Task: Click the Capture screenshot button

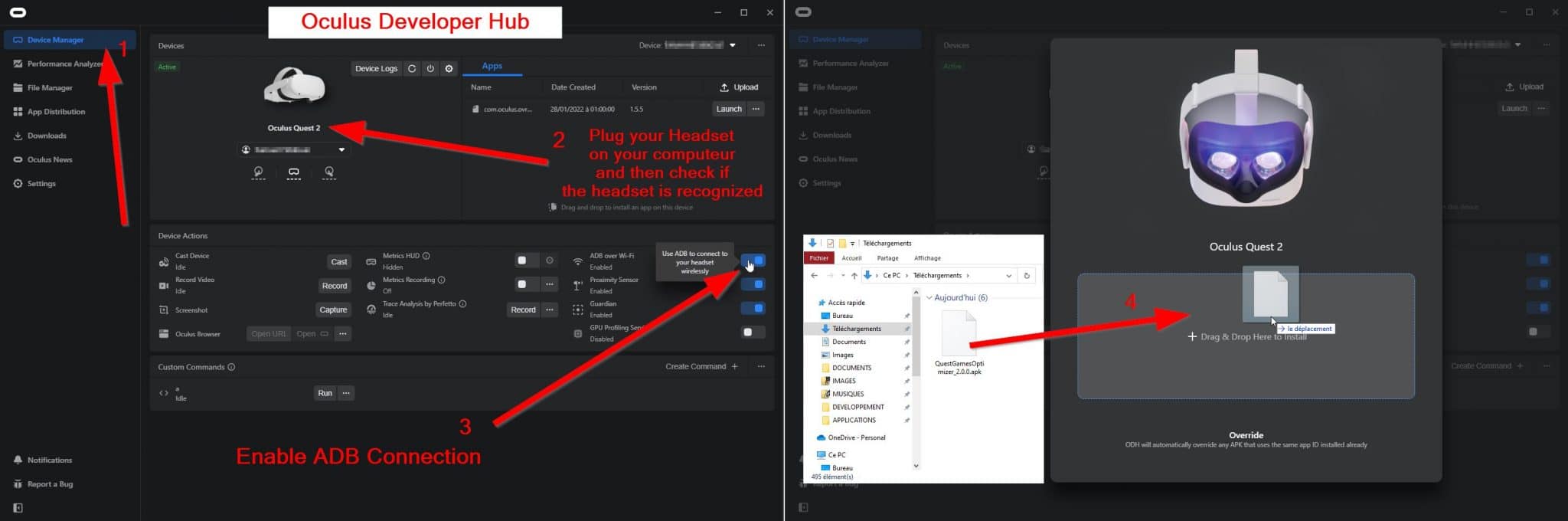Action: click(x=333, y=310)
